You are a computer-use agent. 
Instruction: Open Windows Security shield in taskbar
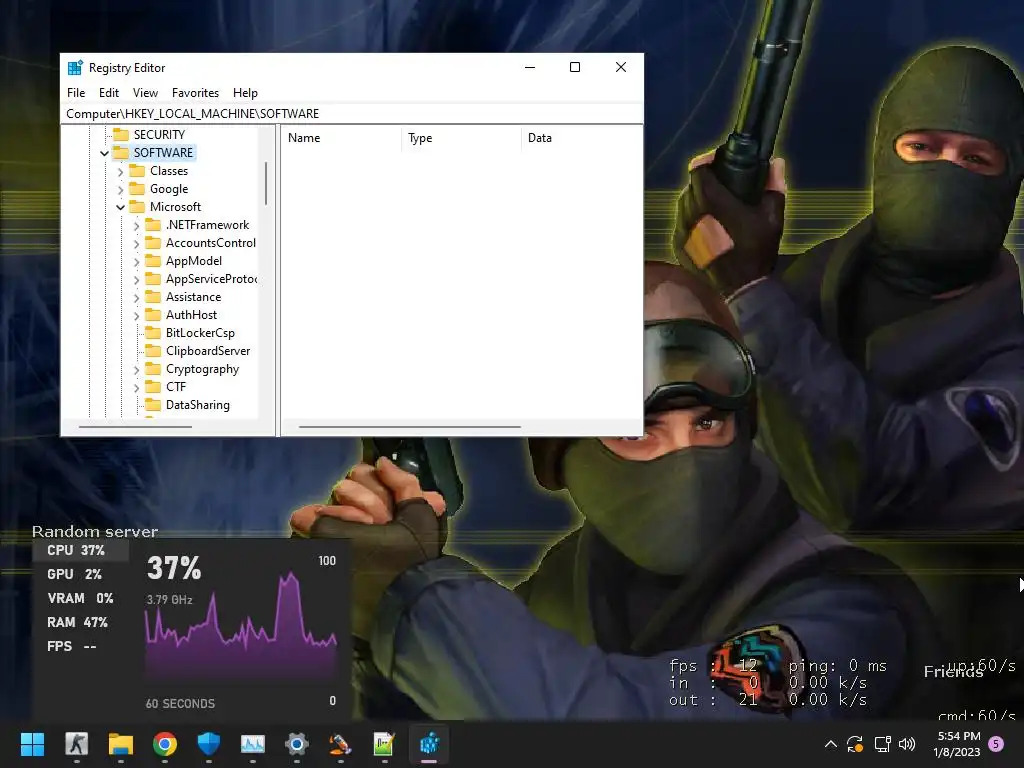click(208, 744)
